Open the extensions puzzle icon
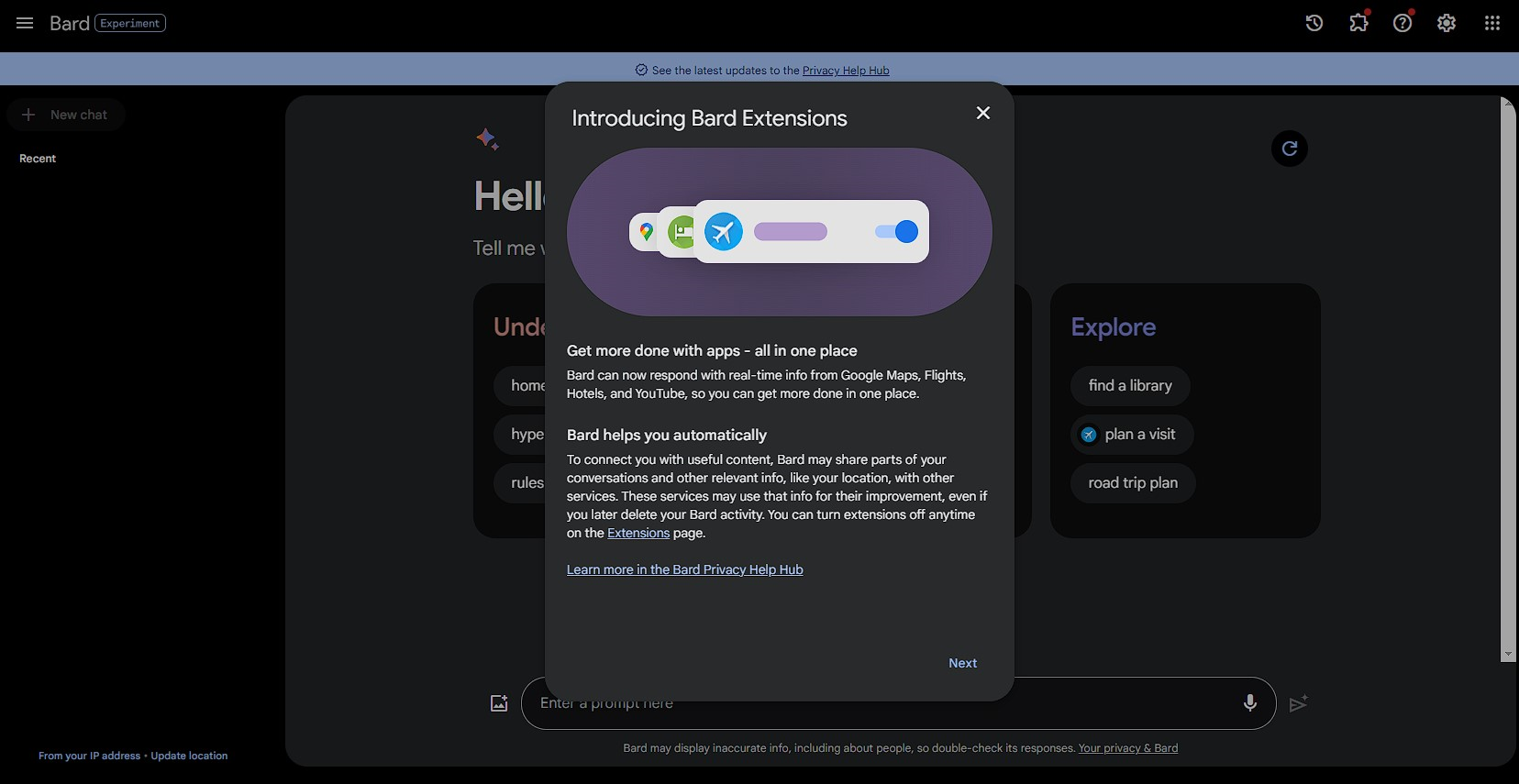The height and width of the screenshot is (784, 1519). point(1358,23)
